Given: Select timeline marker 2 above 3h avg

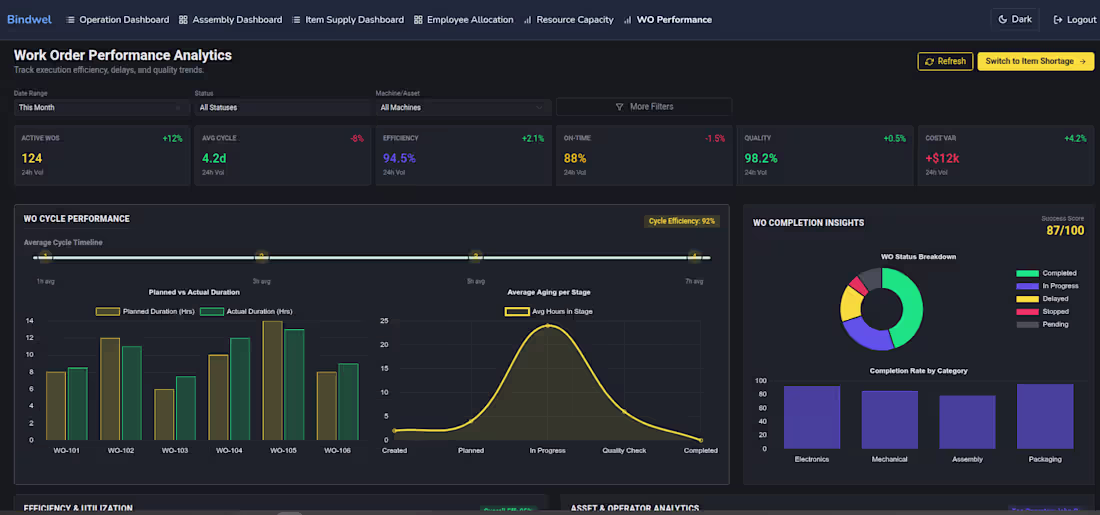Looking at the screenshot, I should 262,258.
